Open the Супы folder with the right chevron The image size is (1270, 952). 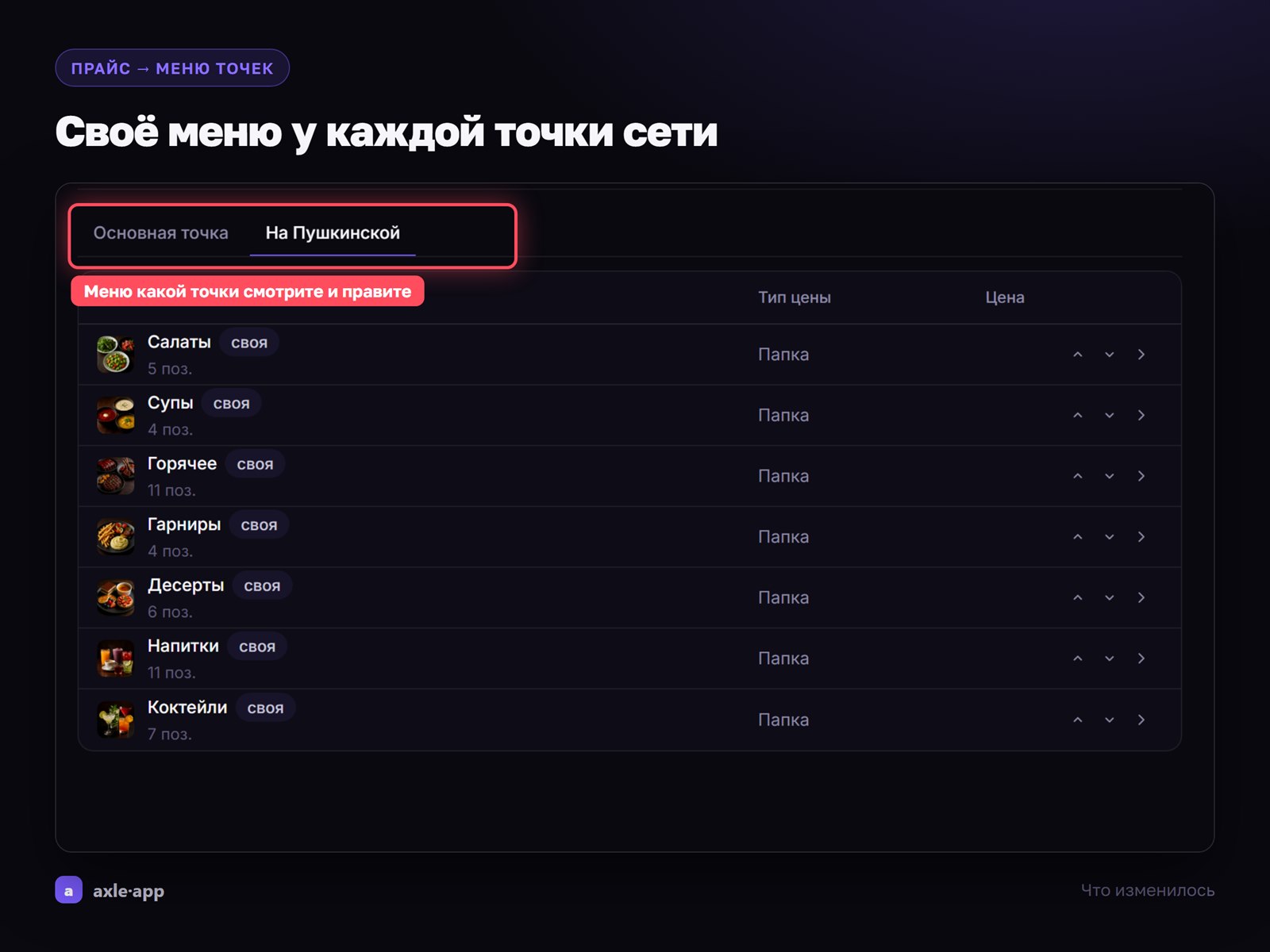pyautogui.click(x=1141, y=416)
